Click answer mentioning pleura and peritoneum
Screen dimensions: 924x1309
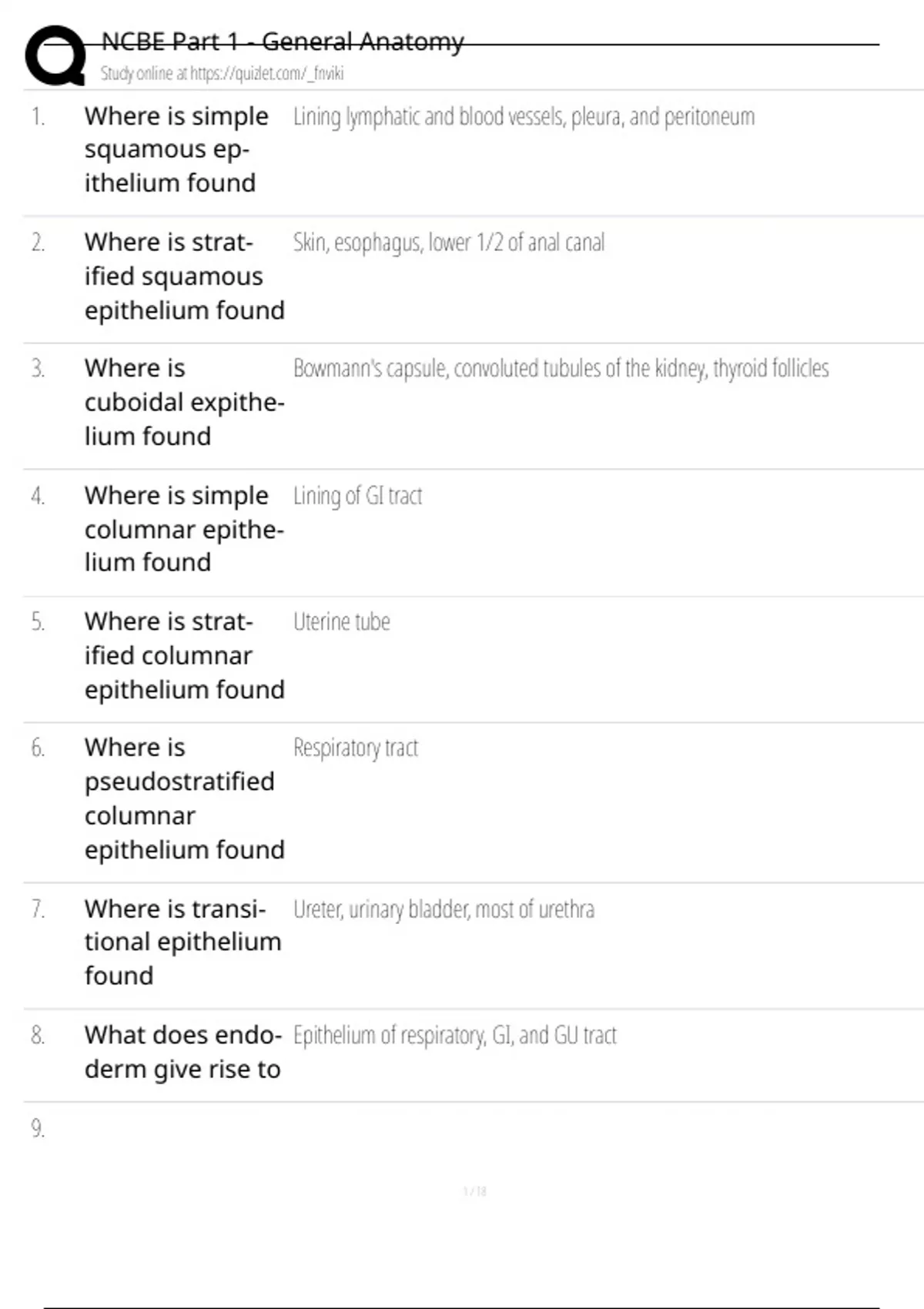pyautogui.click(x=524, y=117)
